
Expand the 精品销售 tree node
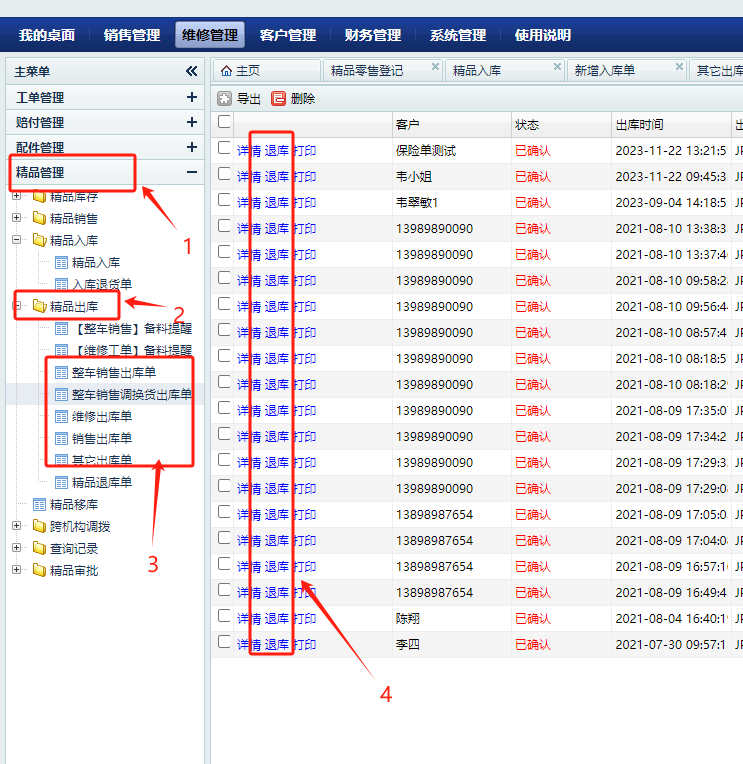click(17, 218)
